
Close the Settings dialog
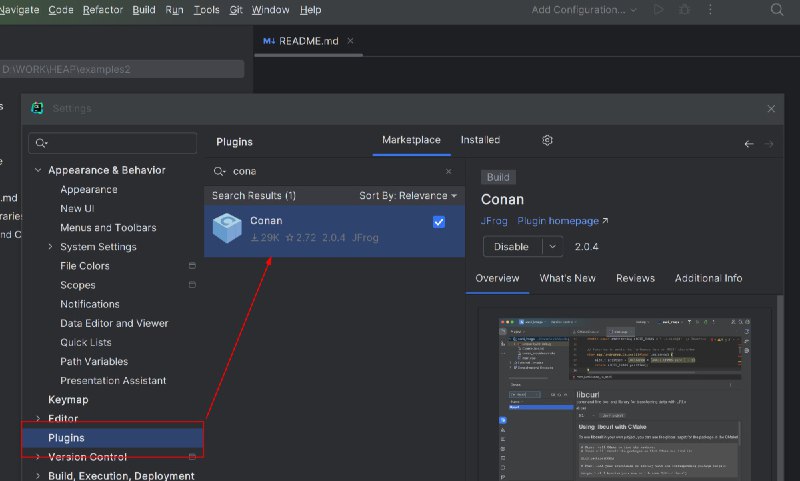771,109
